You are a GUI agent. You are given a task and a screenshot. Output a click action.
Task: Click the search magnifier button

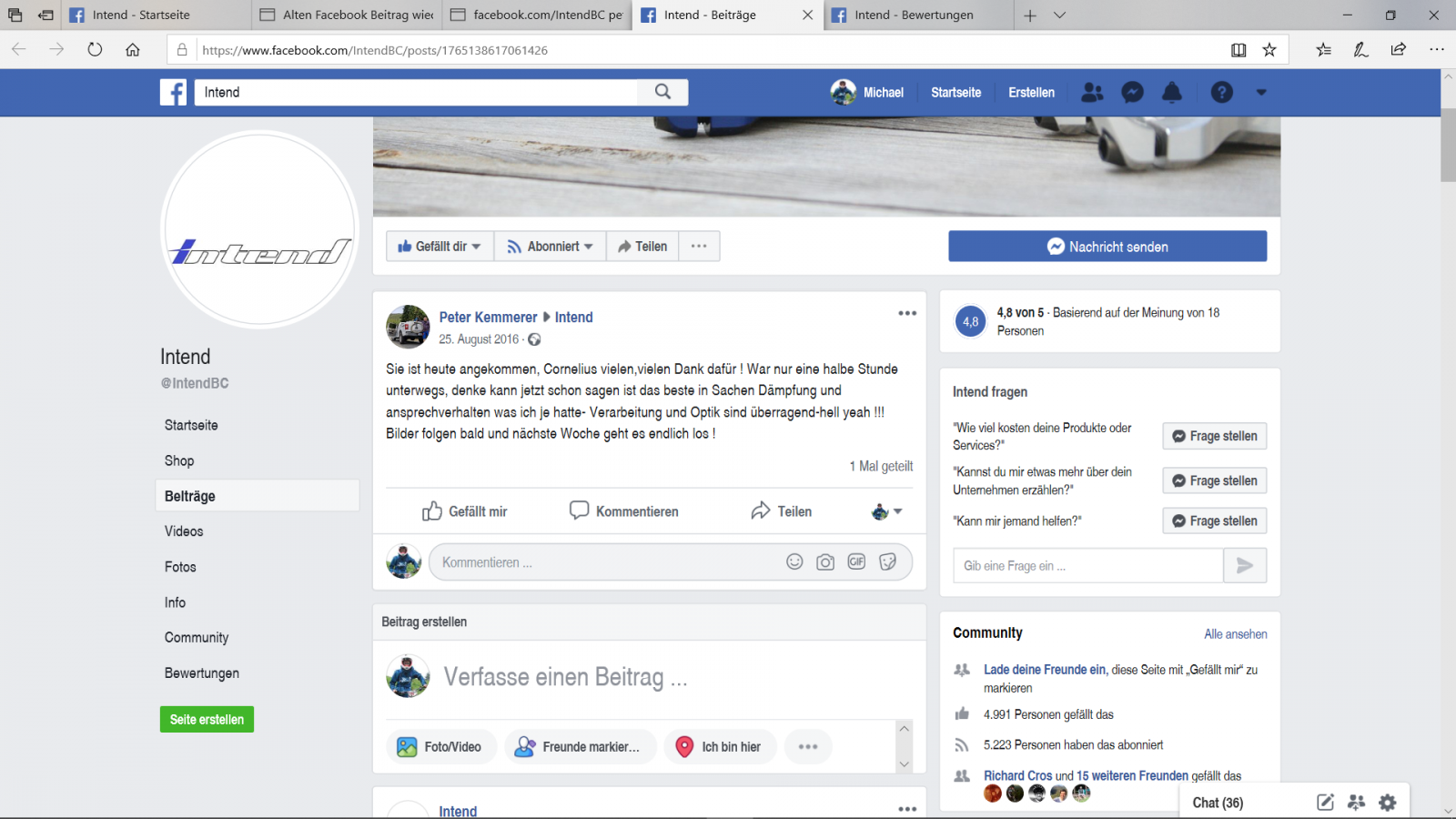(662, 92)
